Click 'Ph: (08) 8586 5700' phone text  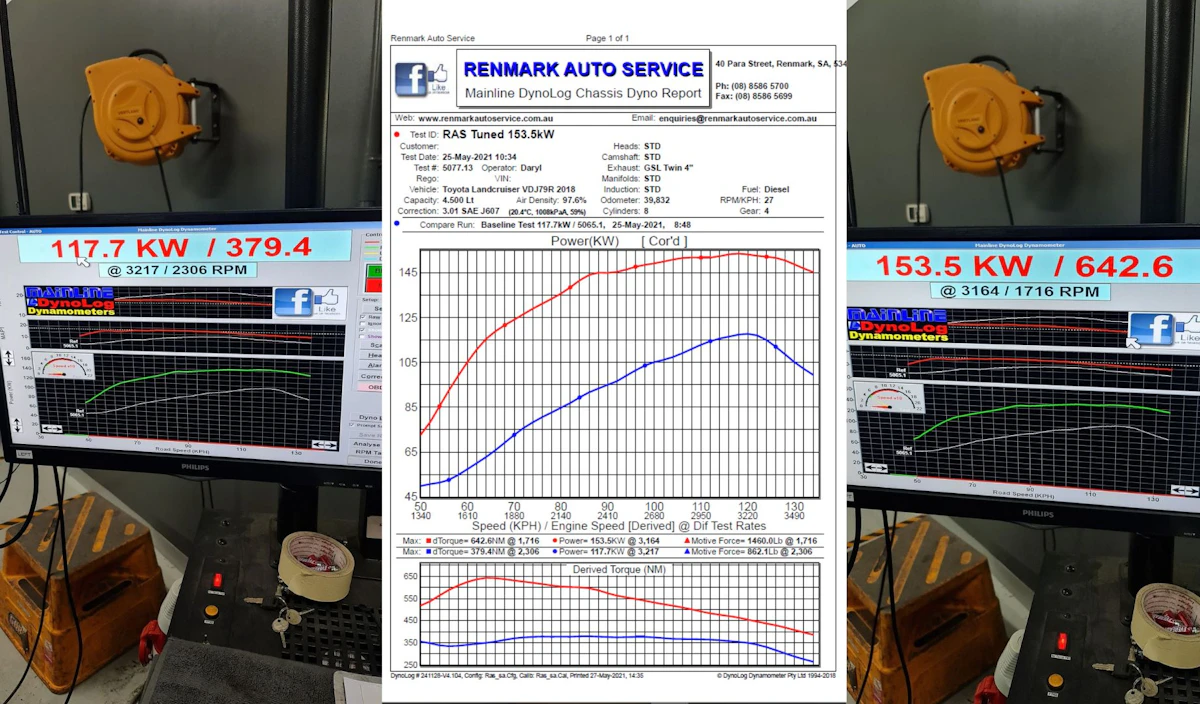(752, 87)
